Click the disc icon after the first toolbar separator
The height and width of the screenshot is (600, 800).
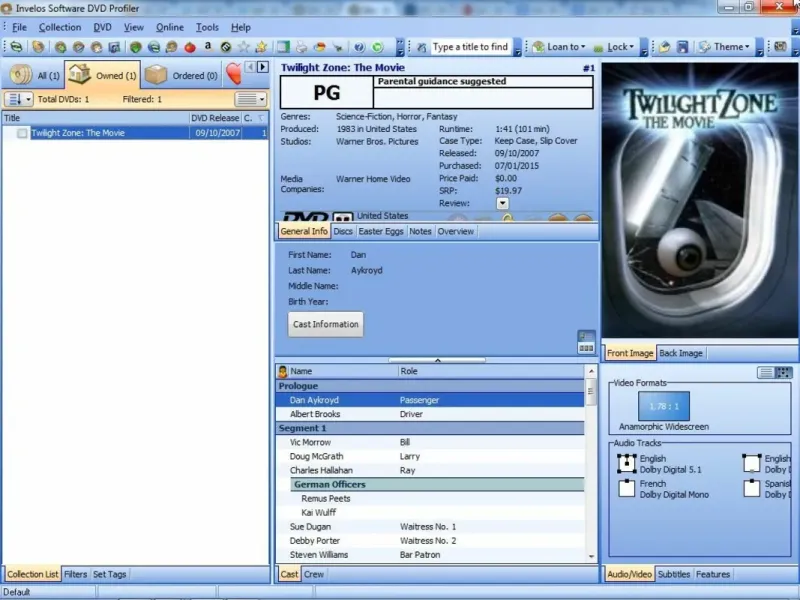pyautogui.click(x=38, y=47)
